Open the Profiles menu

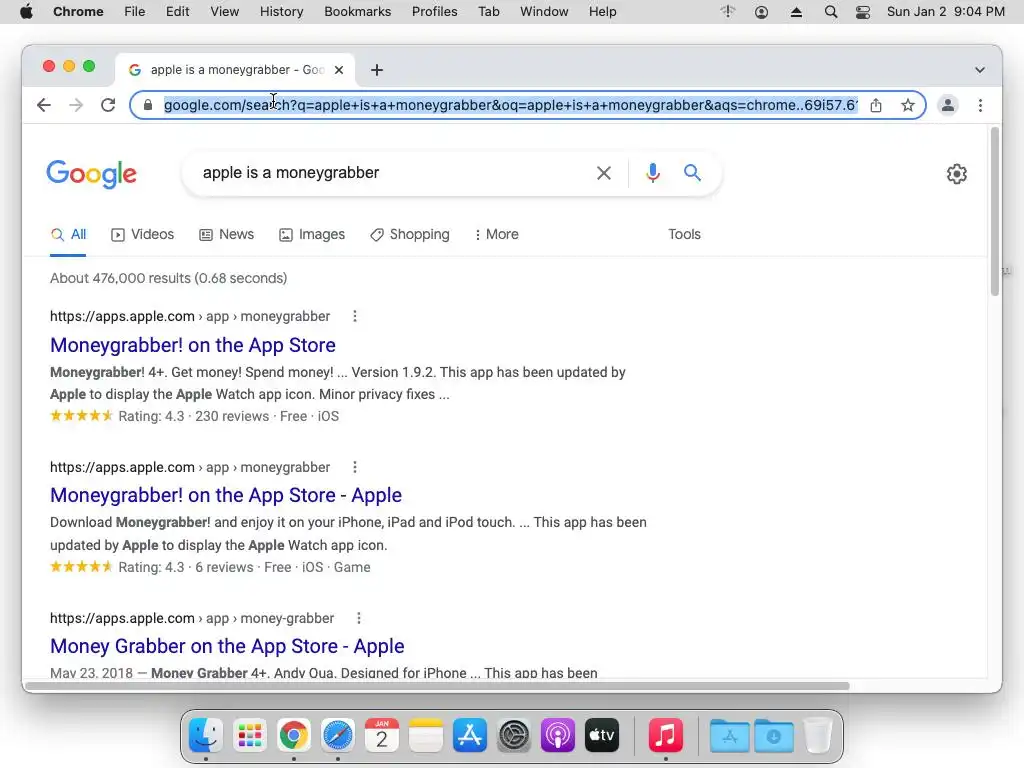434,12
